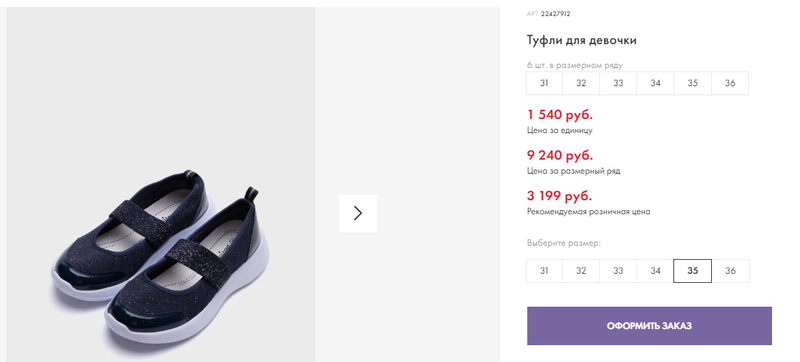Click the 3 199 руб. recommended retail price

pyautogui.click(x=559, y=195)
